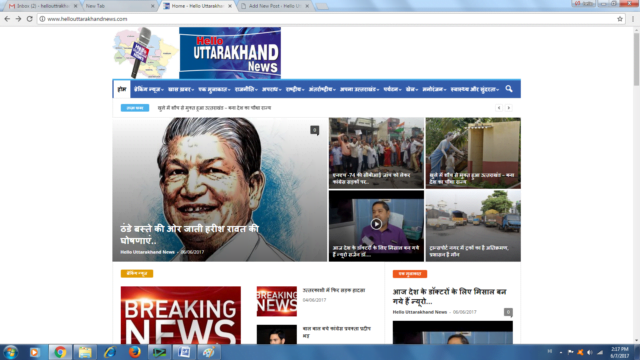Open the NH-74 CBI probe protest story thumbnail

(x=376, y=153)
